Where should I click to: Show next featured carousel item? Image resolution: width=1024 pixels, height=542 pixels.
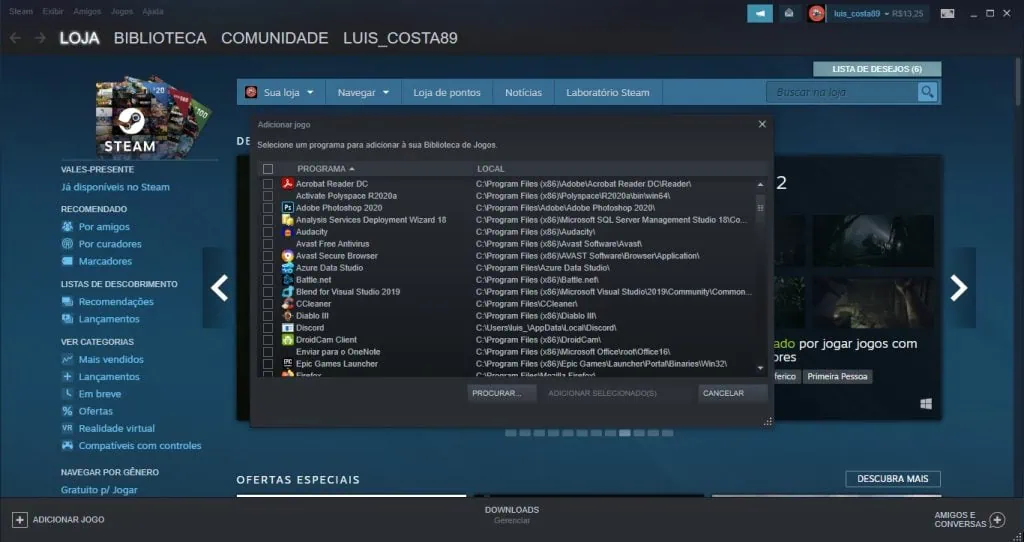pyautogui.click(x=959, y=288)
